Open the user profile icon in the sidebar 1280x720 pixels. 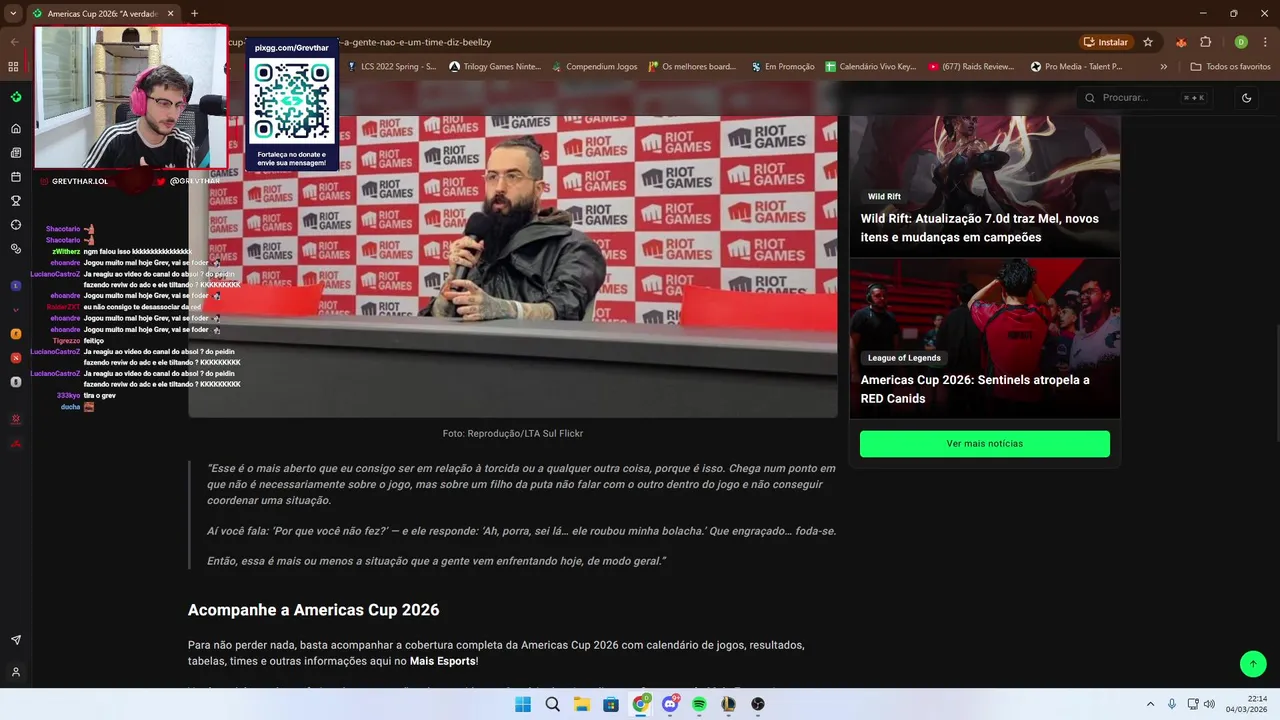point(16,672)
